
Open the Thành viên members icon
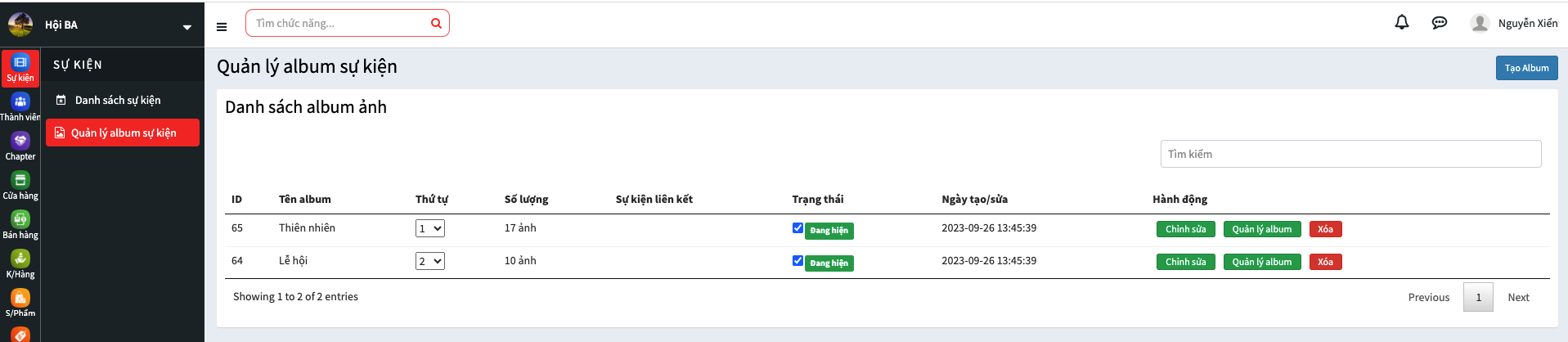coord(20,107)
